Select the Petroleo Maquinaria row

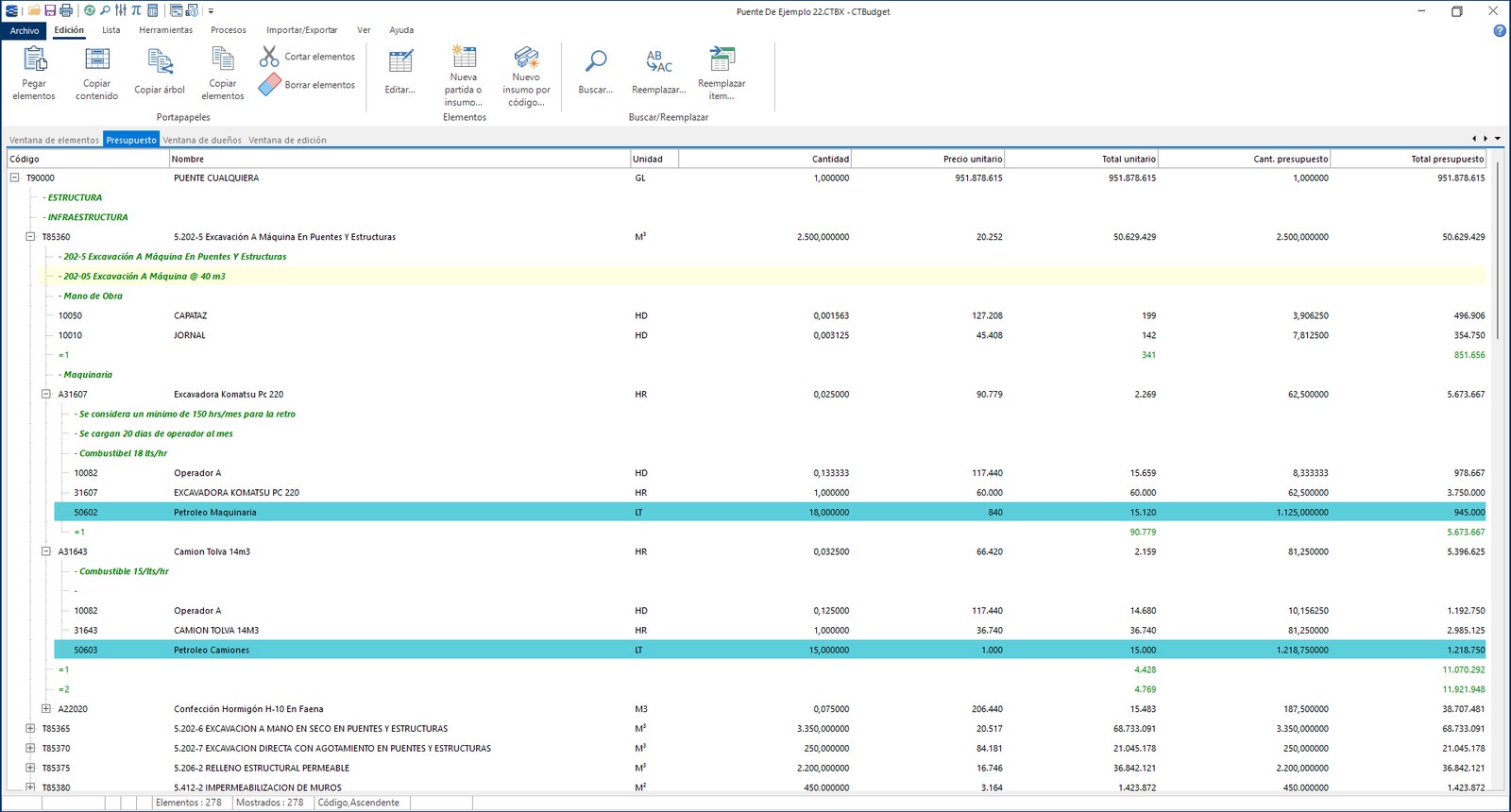(770, 512)
